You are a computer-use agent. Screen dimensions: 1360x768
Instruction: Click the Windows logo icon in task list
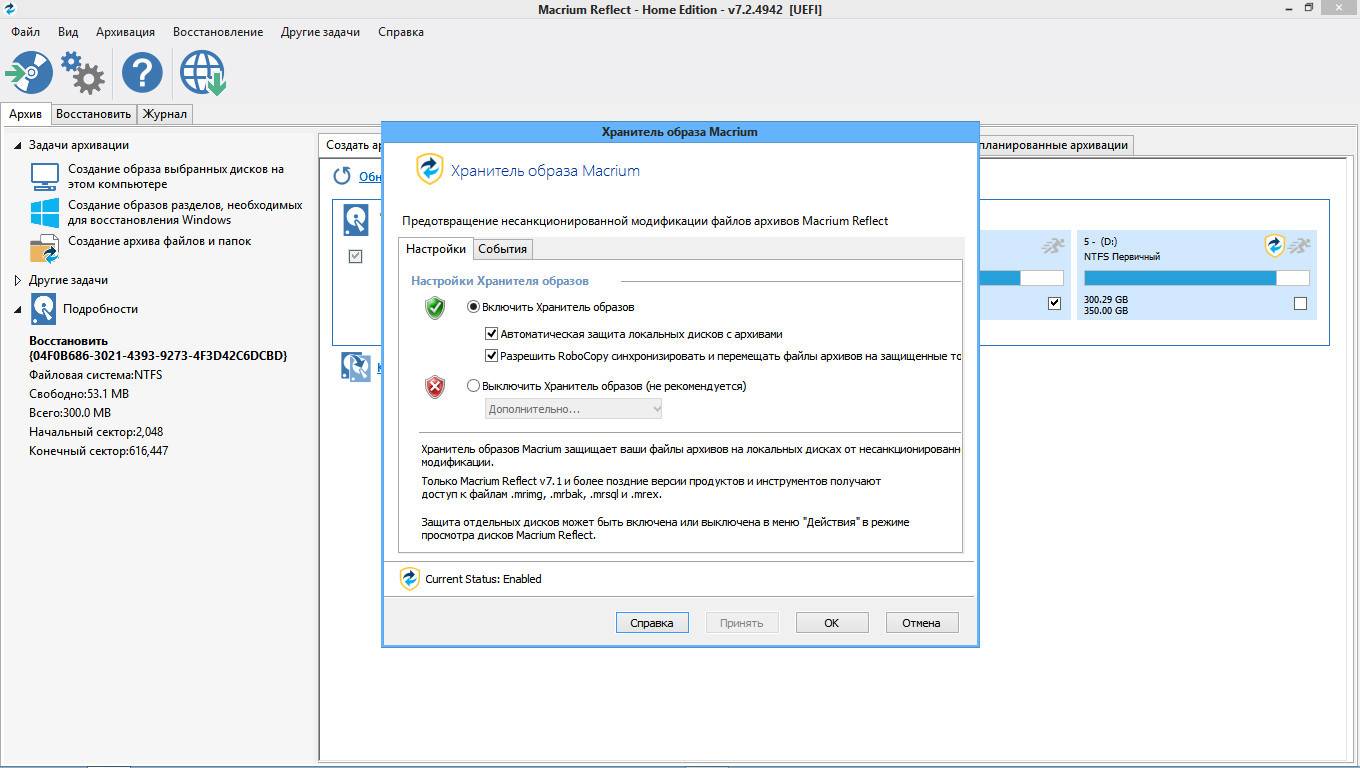pyautogui.click(x=45, y=212)
